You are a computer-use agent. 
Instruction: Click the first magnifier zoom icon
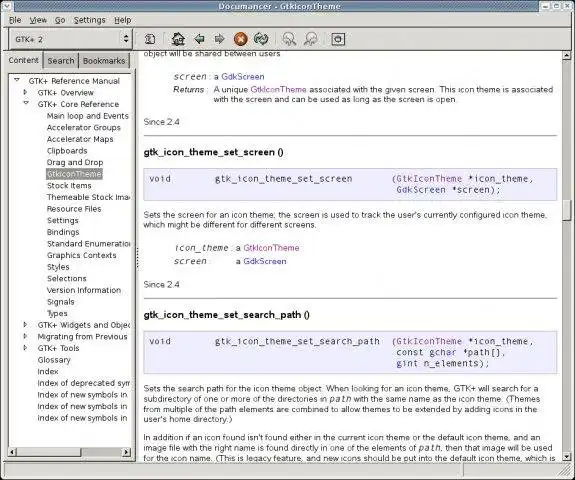[289, 39]
